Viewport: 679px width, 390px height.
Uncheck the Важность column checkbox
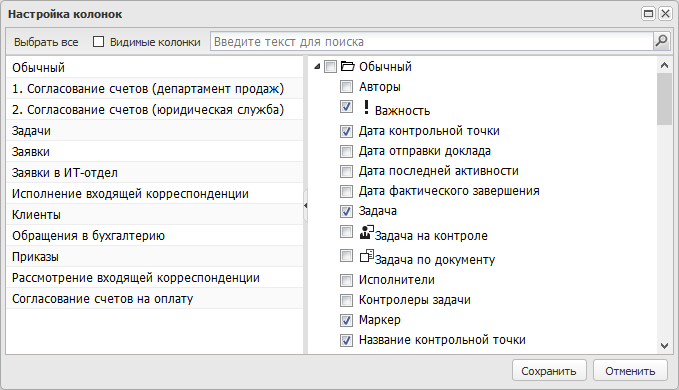click(346, 106)
